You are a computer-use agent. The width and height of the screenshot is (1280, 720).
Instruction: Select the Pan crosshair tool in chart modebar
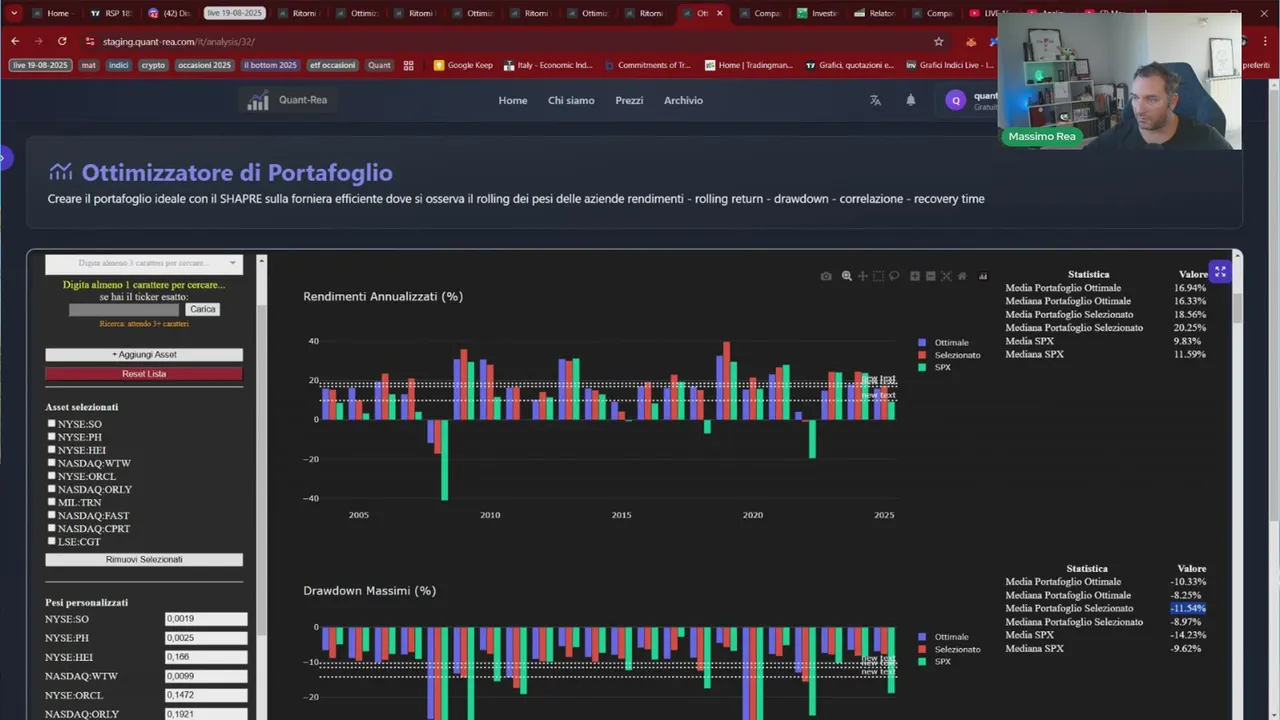(863, 276)
